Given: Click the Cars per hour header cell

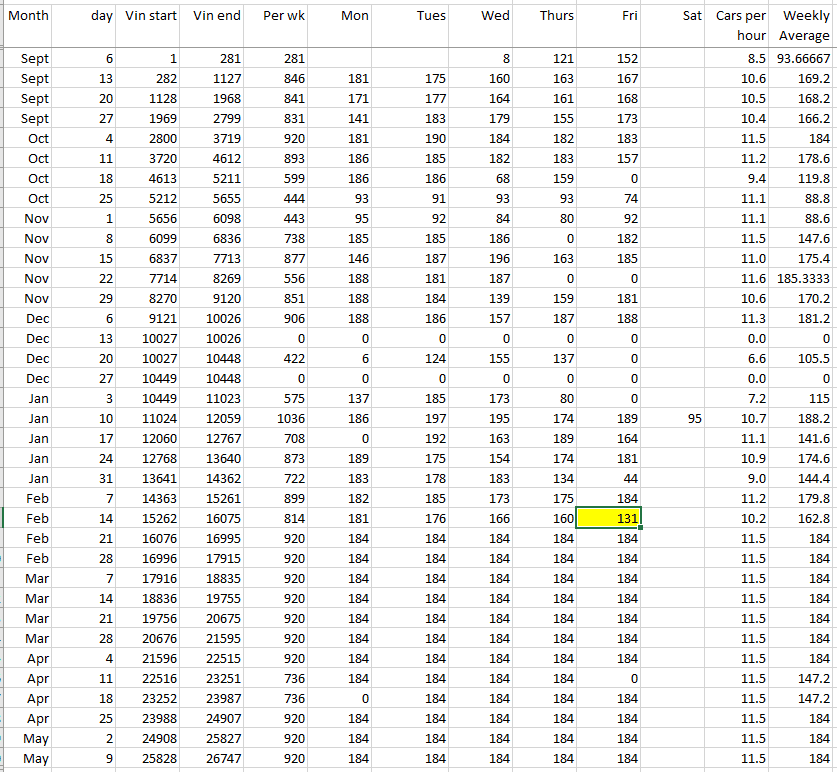Looking at the screenshot, I should pos(740,26).
